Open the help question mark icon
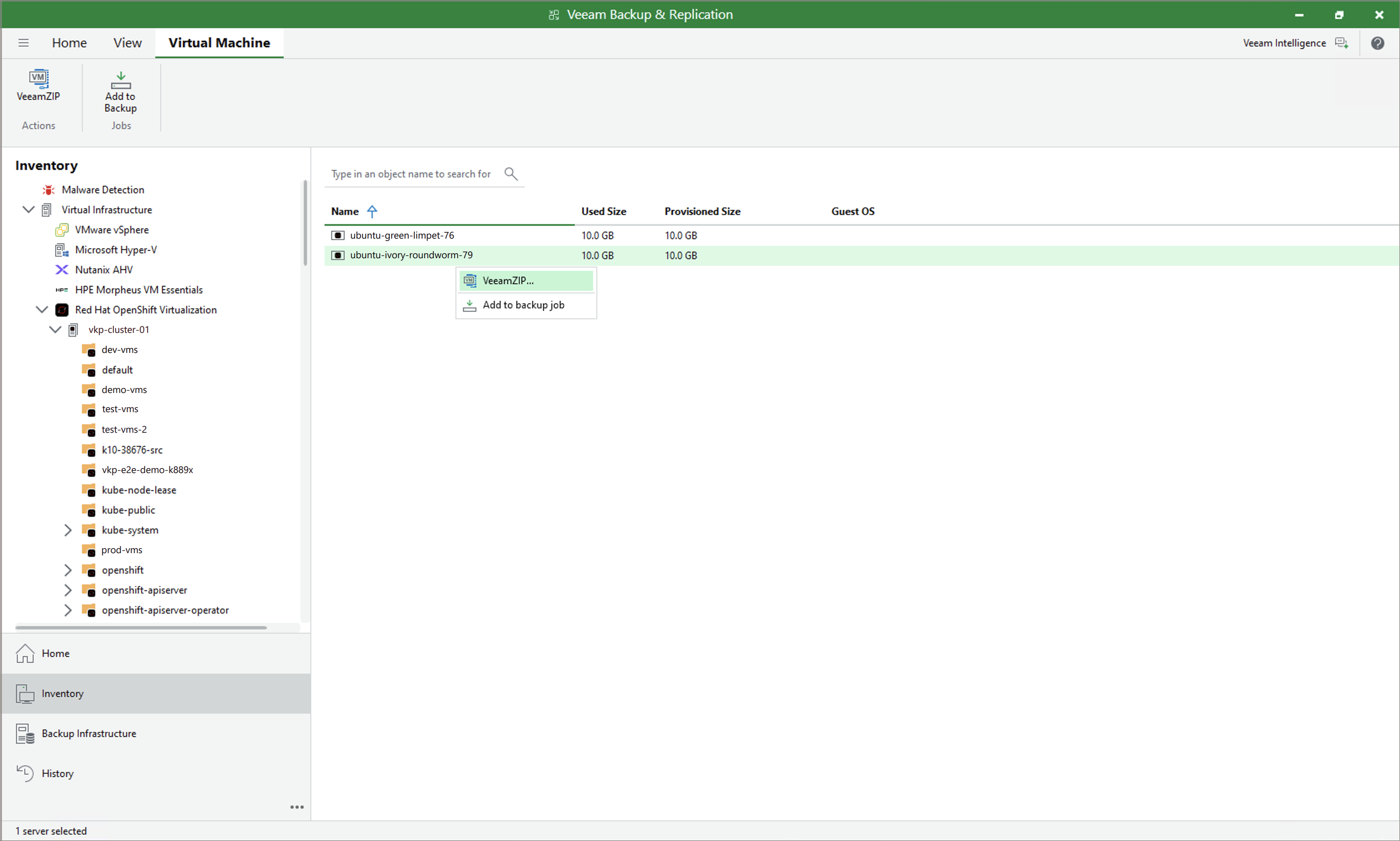The width and height of the screenshot is (1400, 841). (x=1377, y=43)
